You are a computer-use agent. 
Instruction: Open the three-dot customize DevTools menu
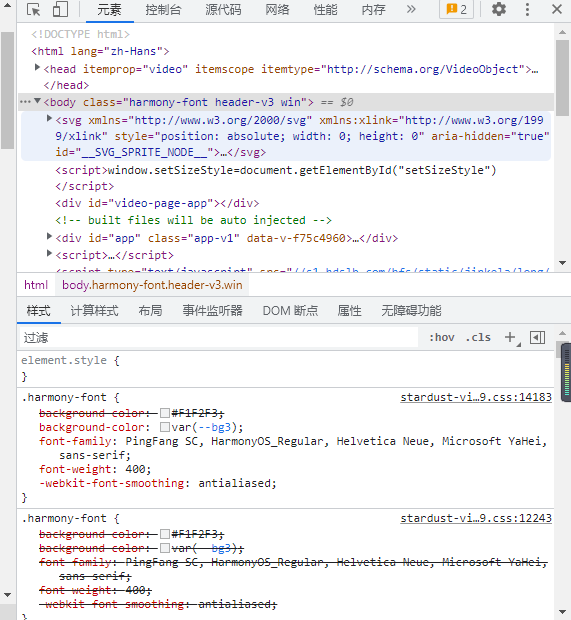click(x=527, y=9)
